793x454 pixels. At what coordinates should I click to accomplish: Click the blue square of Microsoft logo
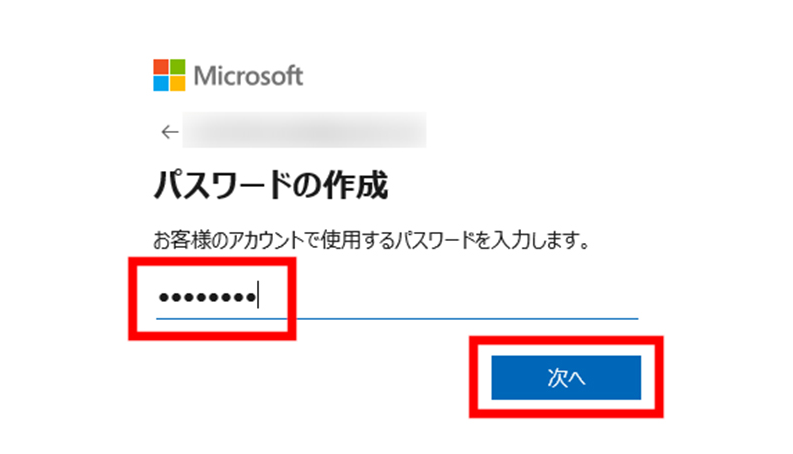161,83
